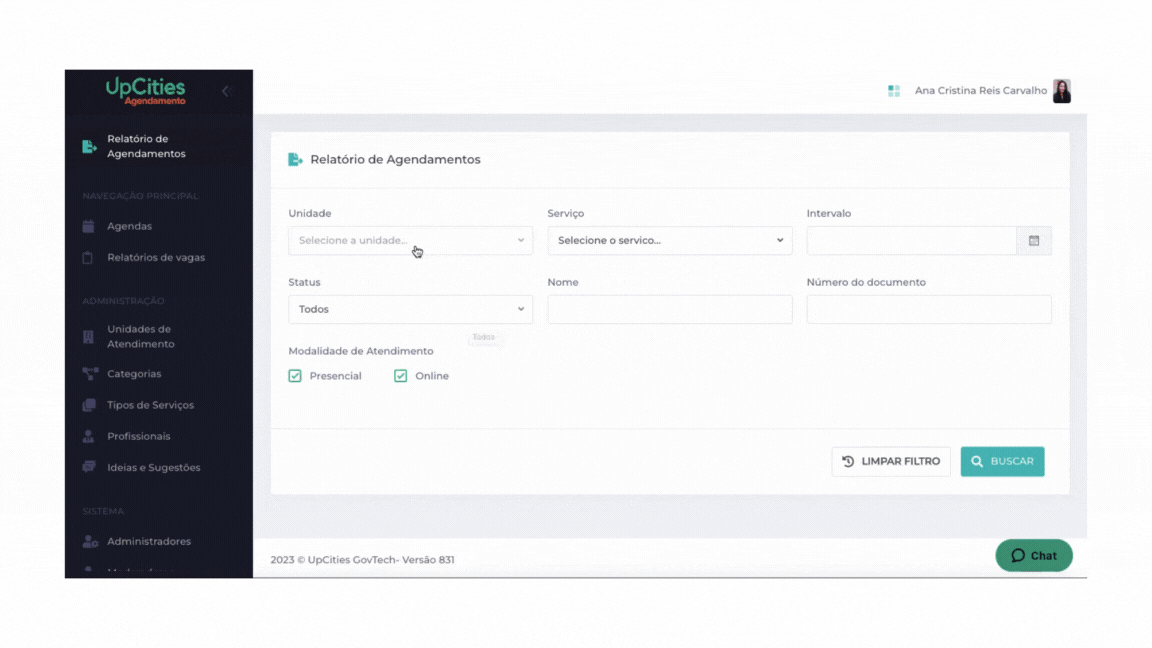Open Relatórios de vagas menu item

point(156,258)
